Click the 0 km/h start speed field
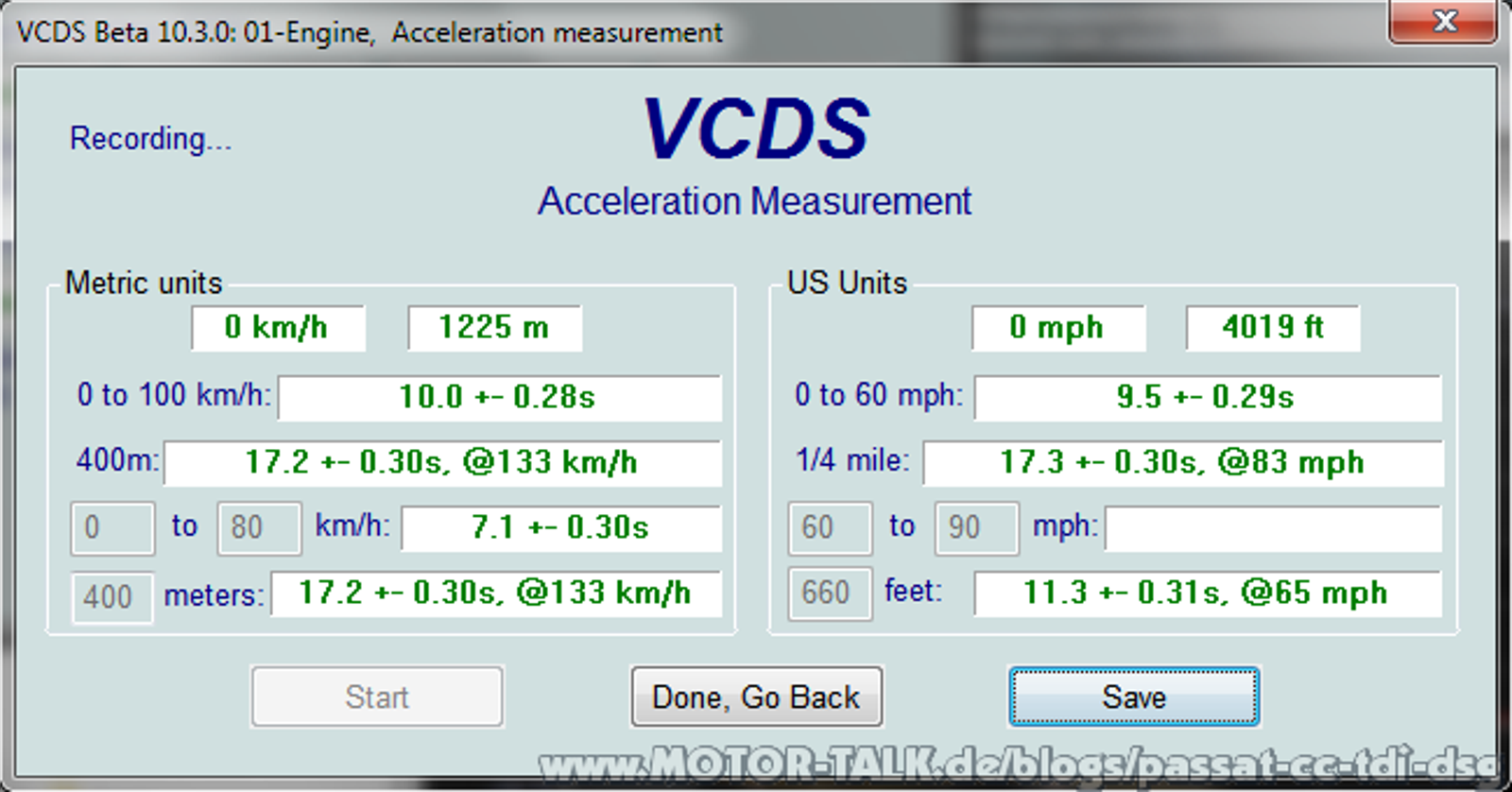The width and height of the screenshot is (1512, 792). 112,527
